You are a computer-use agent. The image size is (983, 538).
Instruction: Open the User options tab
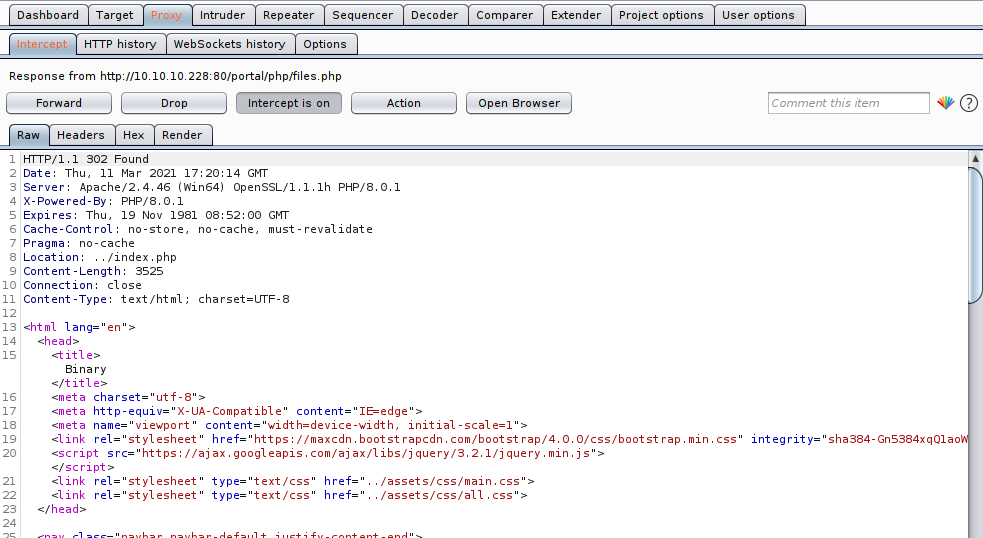point(759,15)
